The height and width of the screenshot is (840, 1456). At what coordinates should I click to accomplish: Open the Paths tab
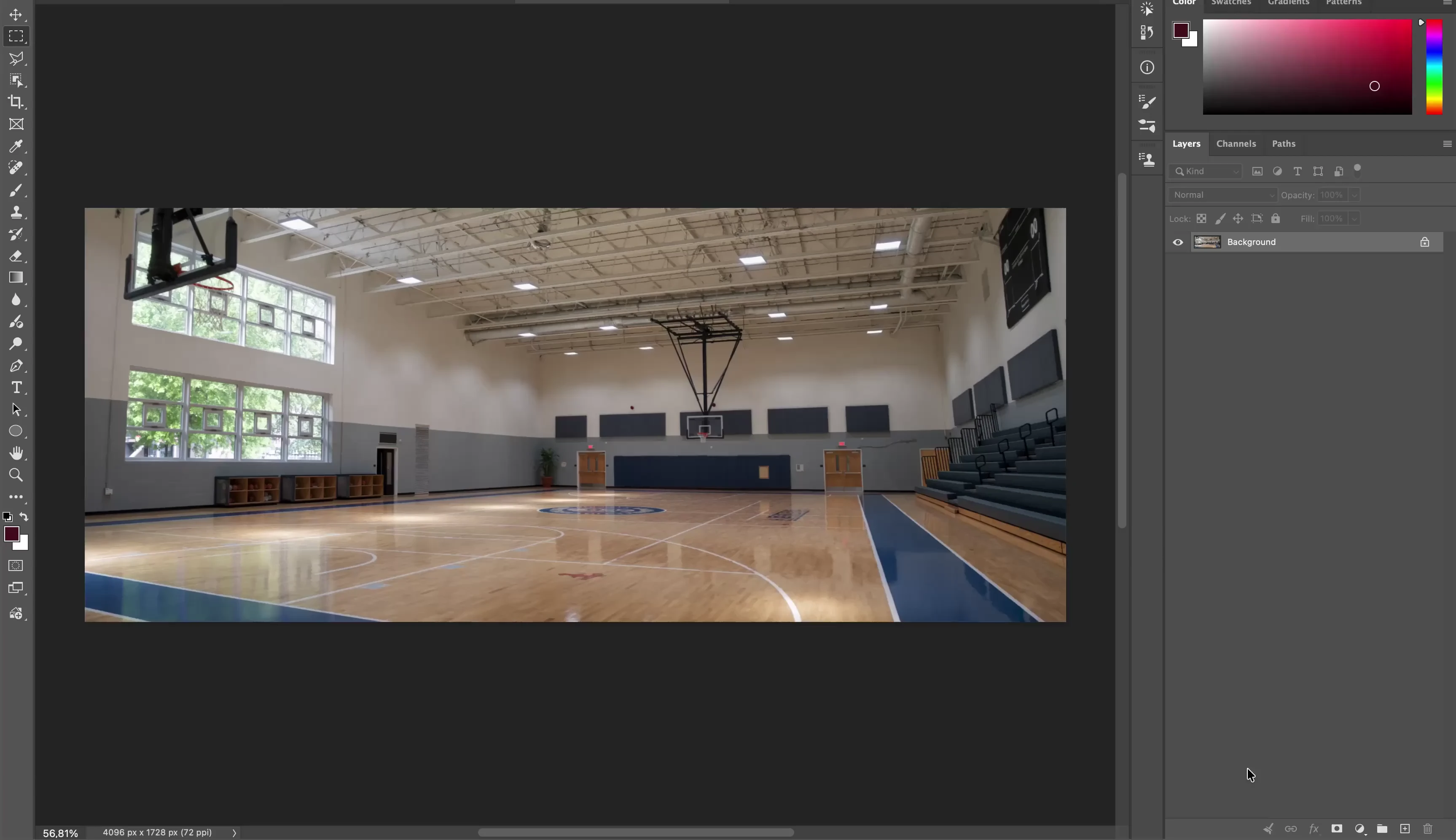pos(1284,144)
